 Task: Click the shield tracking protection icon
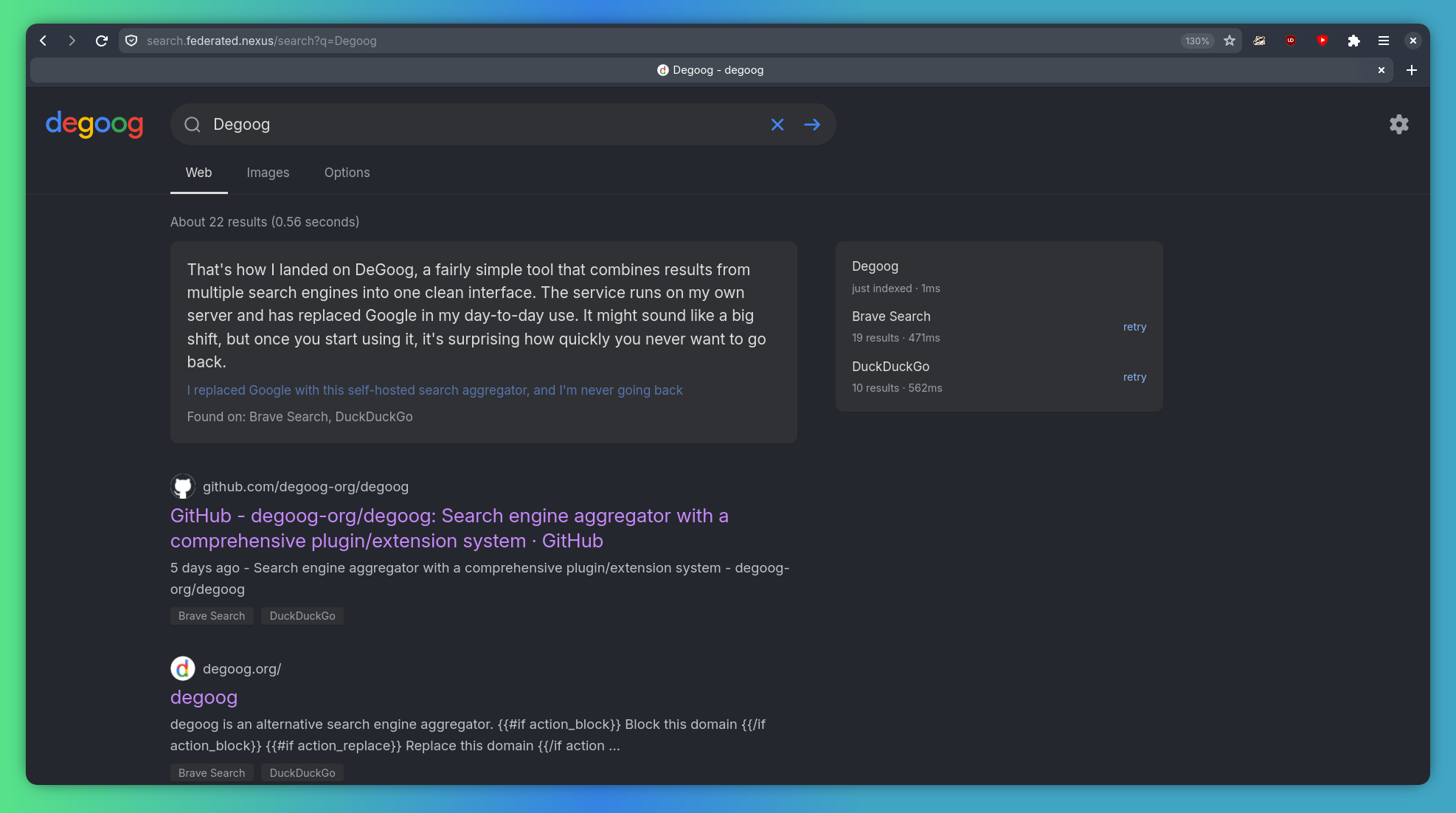tap(131, 41)
